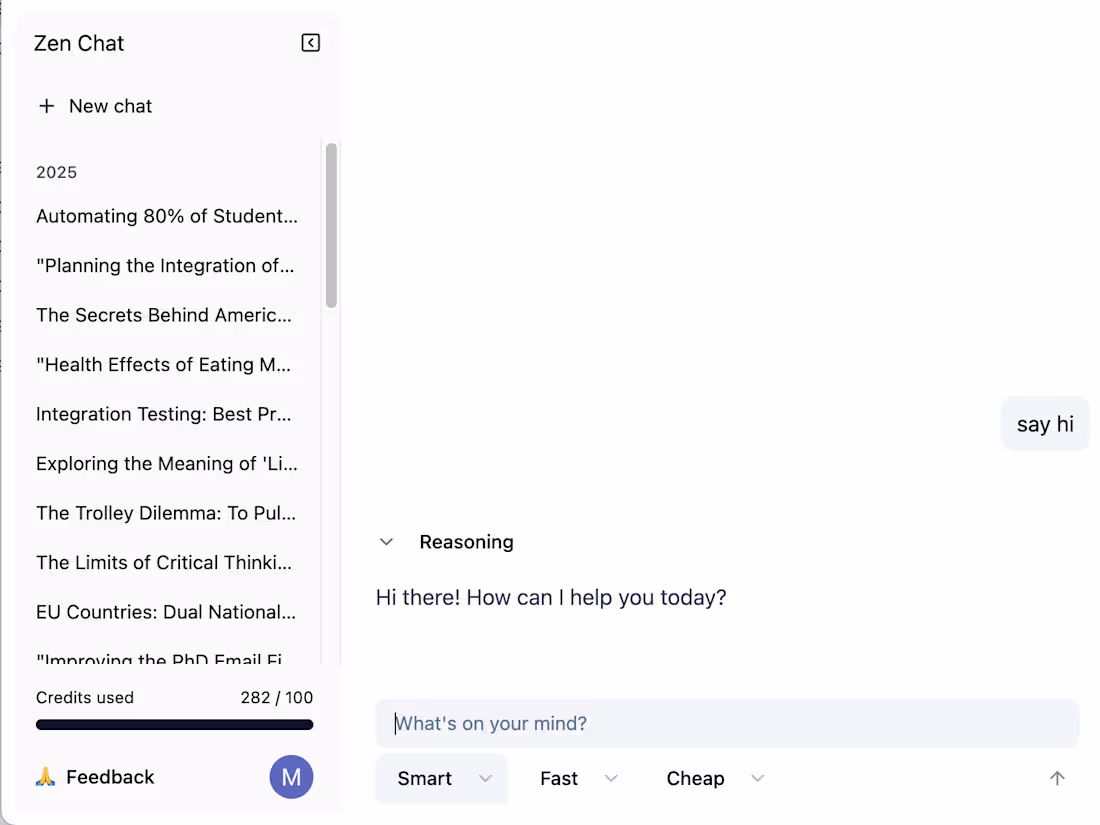Click the 'say hi' message bubble
This screenshot has width=1100, height=825.
pos(1045,424)
